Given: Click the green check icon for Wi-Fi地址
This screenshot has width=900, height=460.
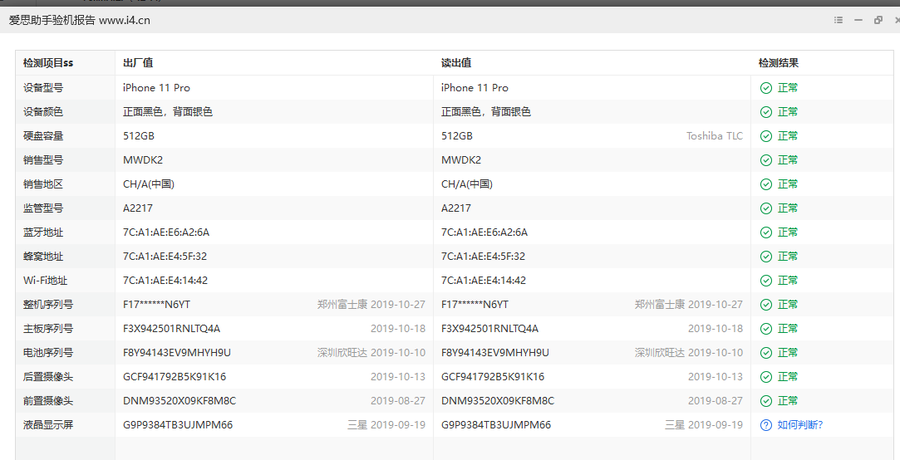Looking at the screenshot, I should pyautogui.click(x=766, y=280).
